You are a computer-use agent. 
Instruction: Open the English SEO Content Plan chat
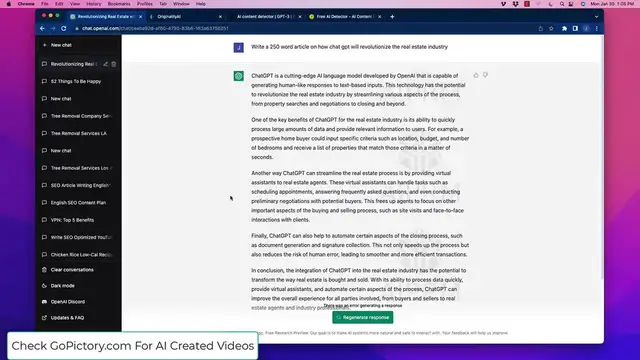point(78,202)
